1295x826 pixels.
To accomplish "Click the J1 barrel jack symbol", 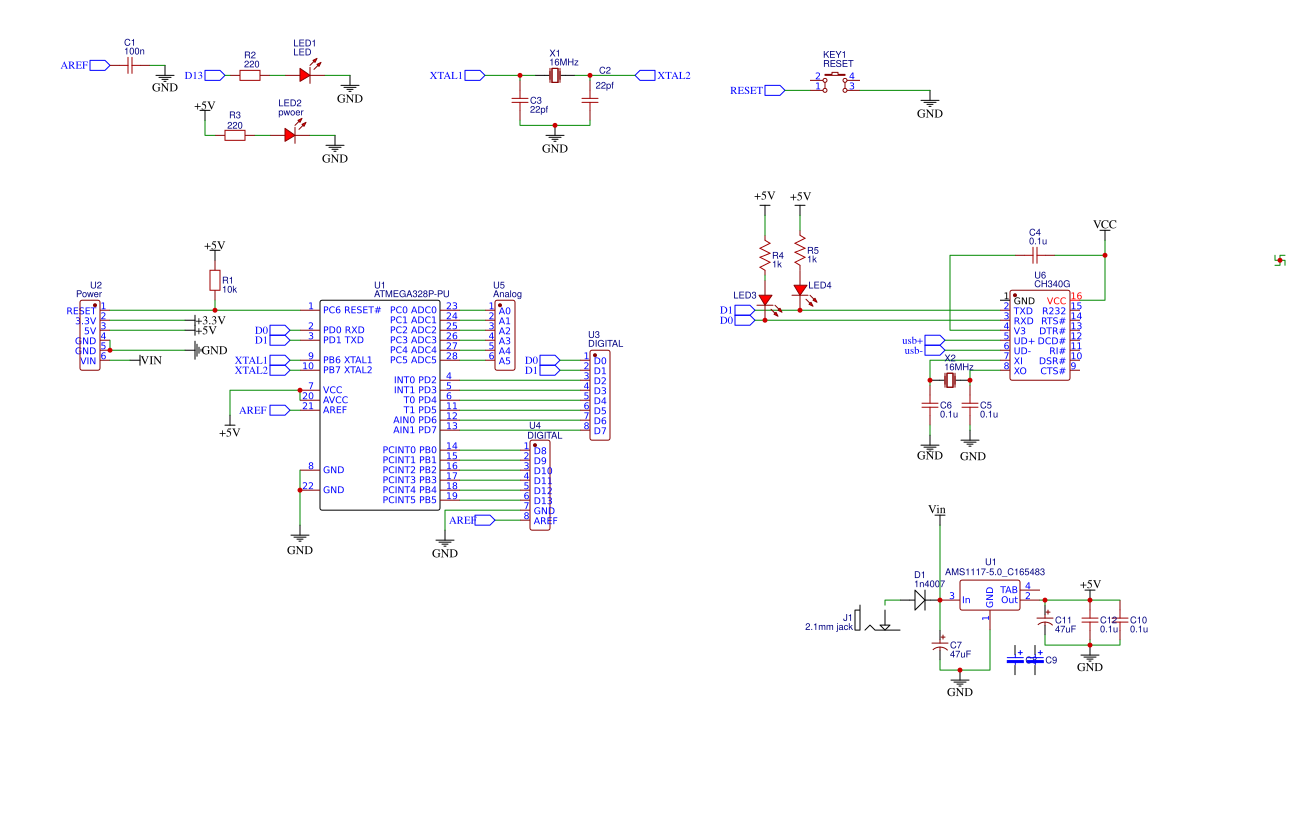I will (x=878, y=618).
